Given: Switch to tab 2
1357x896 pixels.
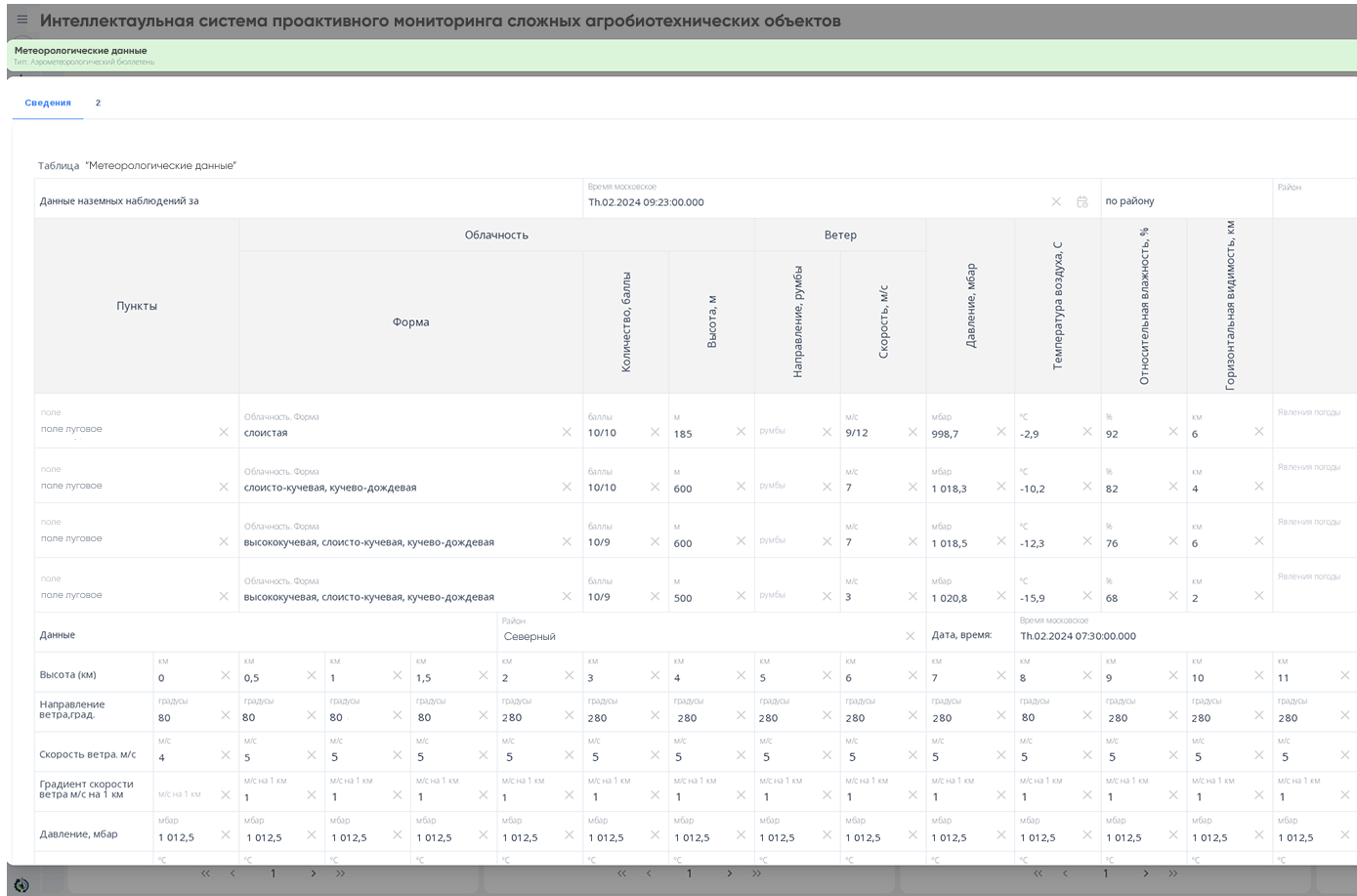Looking at the screenshot, I should click(x=98, y=103).
